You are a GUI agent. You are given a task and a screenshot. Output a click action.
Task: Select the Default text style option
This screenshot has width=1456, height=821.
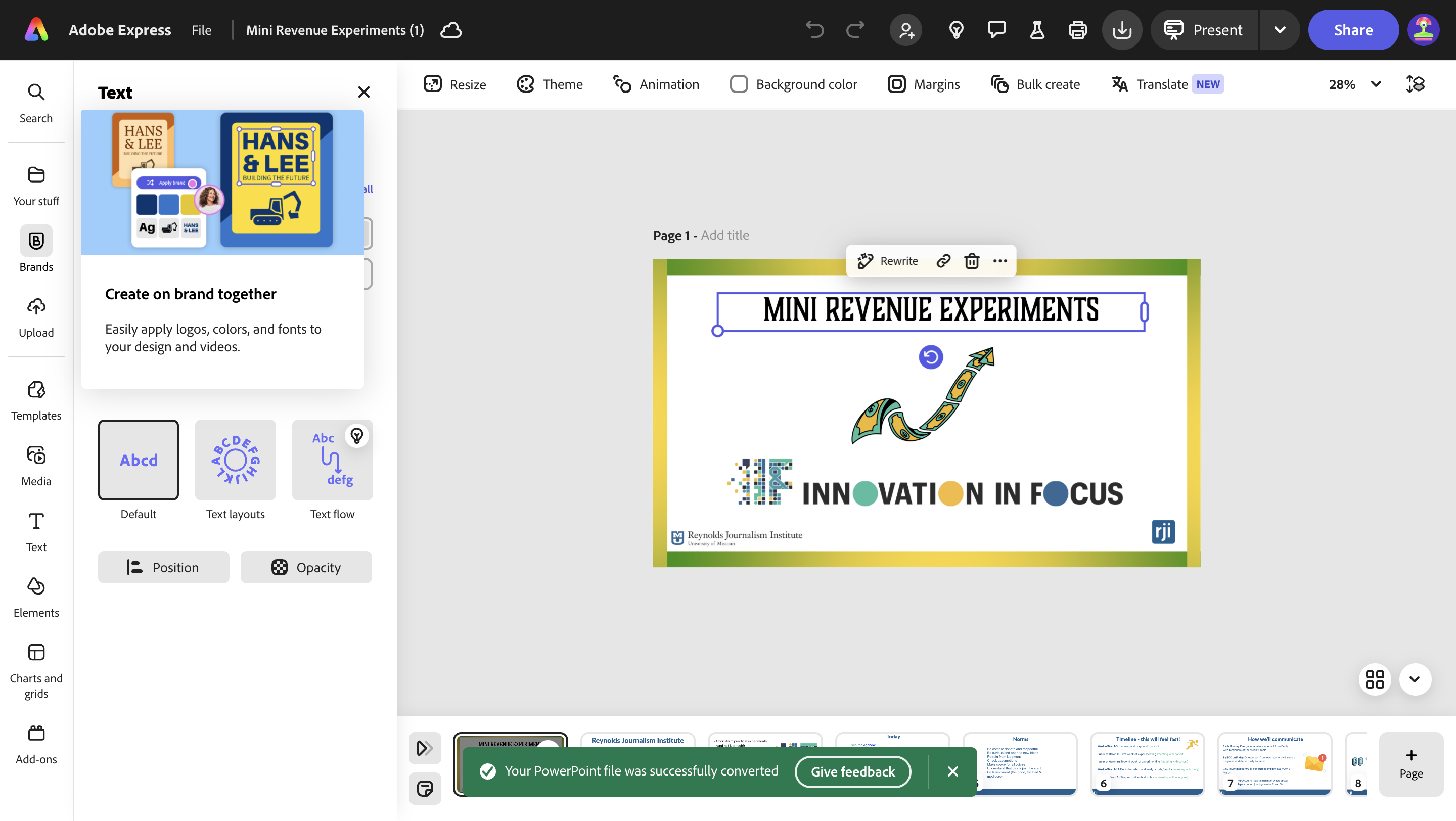(138, 460)
